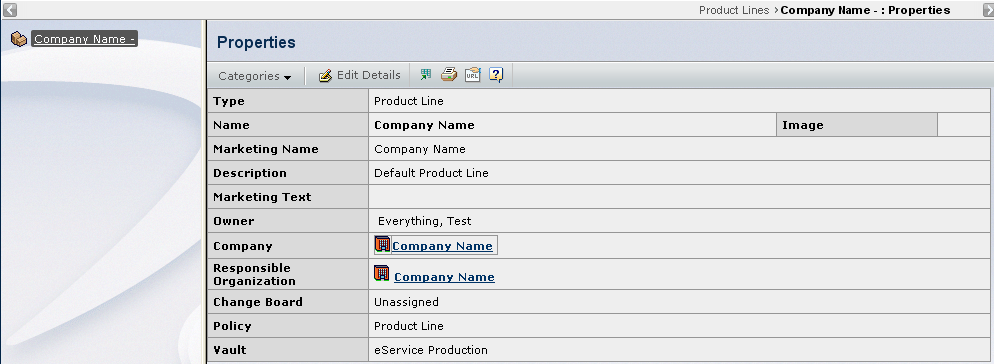Click the Edit Details button
Image resolution: width=994 pixels, height=364 pixels.
click(x=359, y=75)
